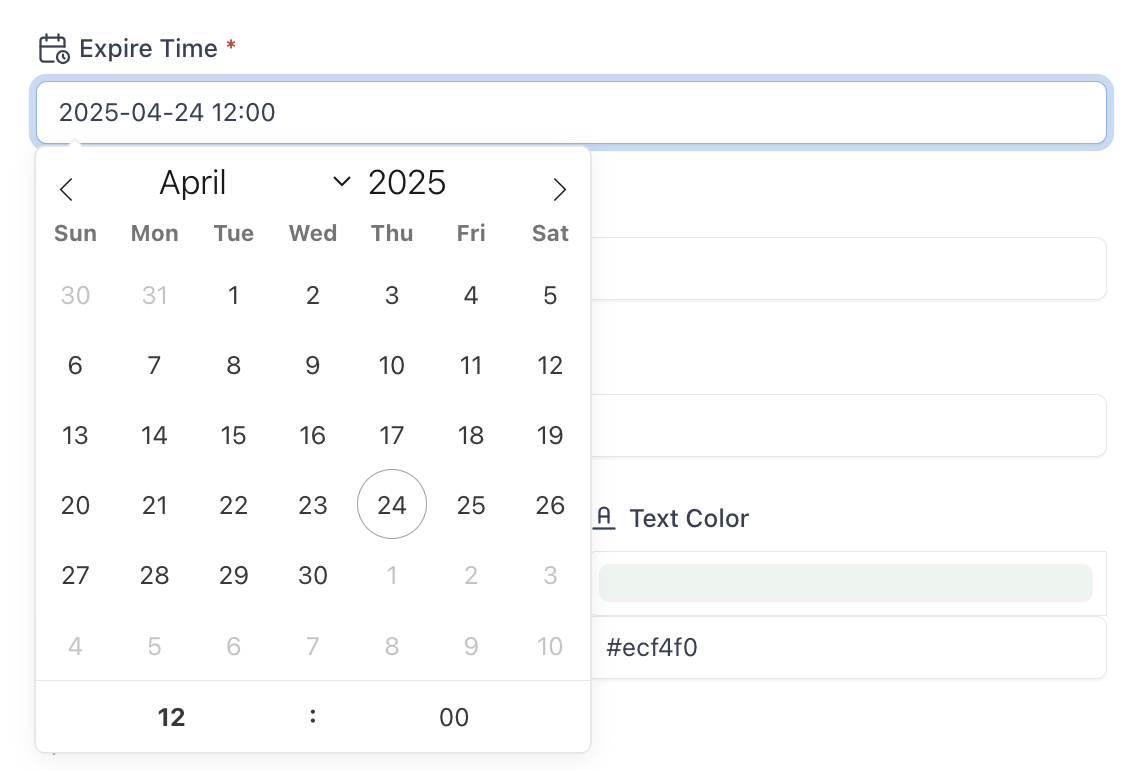This screenshot has height=770, width=1140.
Task: Click the Expire Time input field
Action: 571,112
